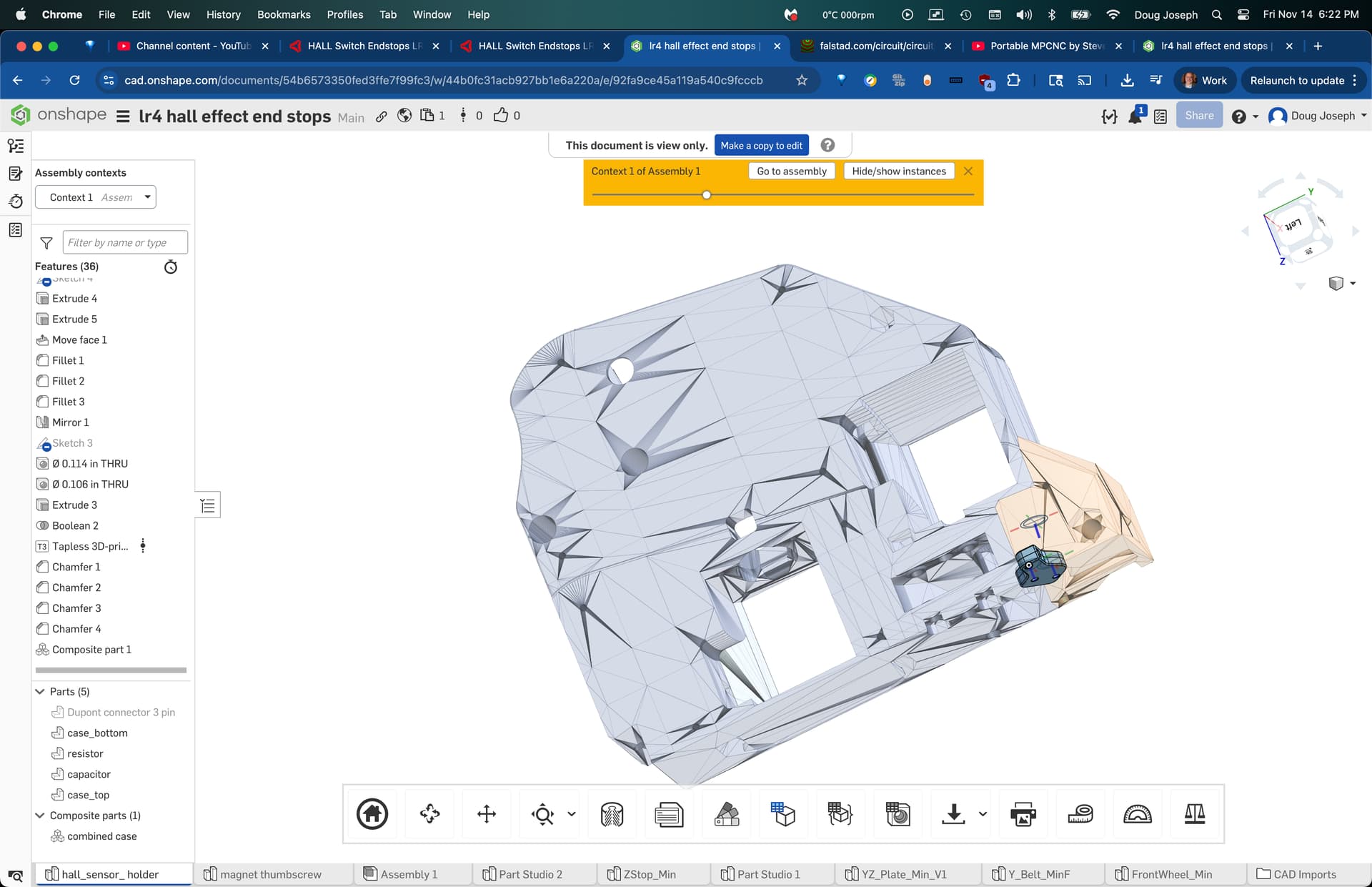Viewport: 1372px width, 887px height.
Task: Open the mass properties scale icon
Action: [x=1195, y=813]
